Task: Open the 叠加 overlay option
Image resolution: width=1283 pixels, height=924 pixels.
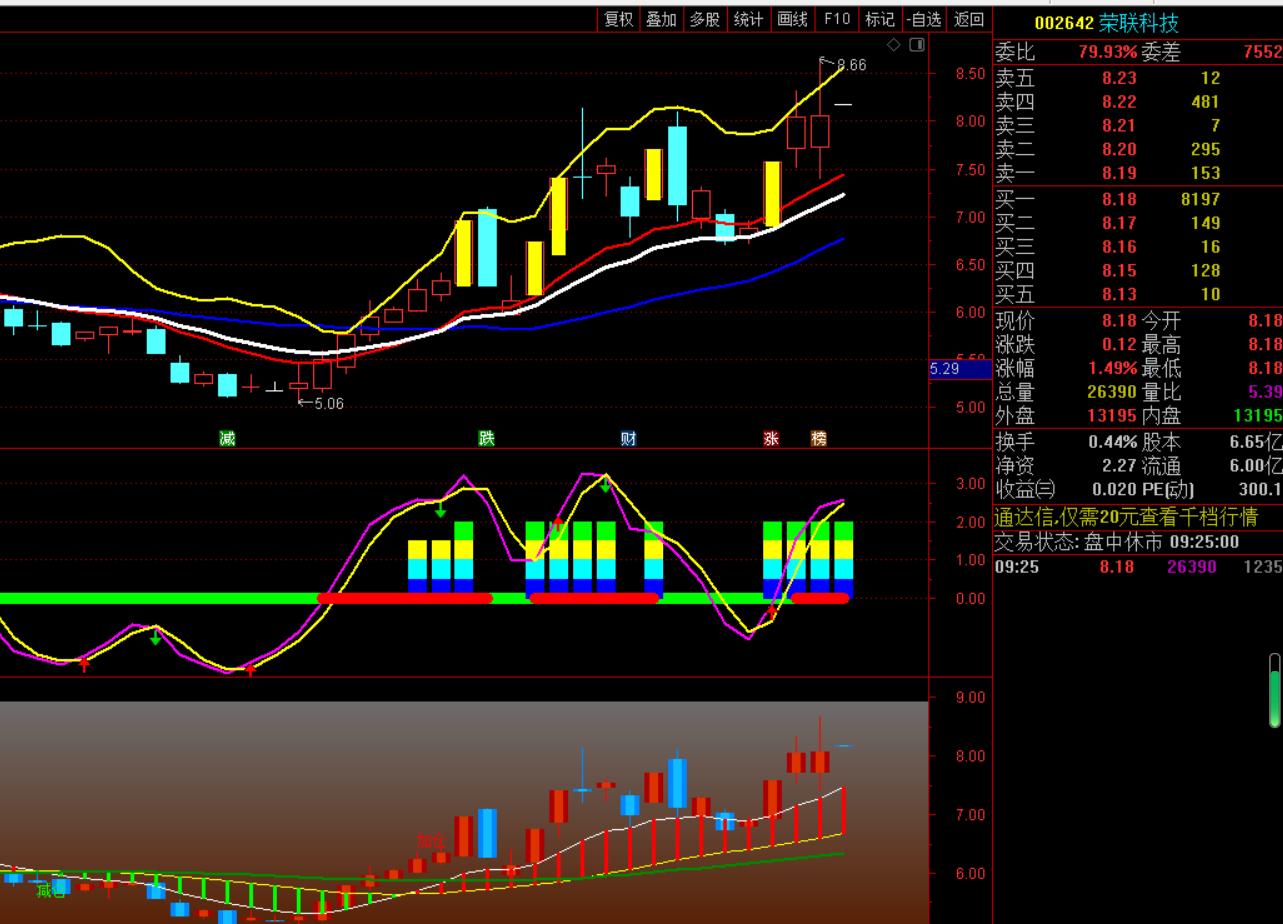Action: 661,19
